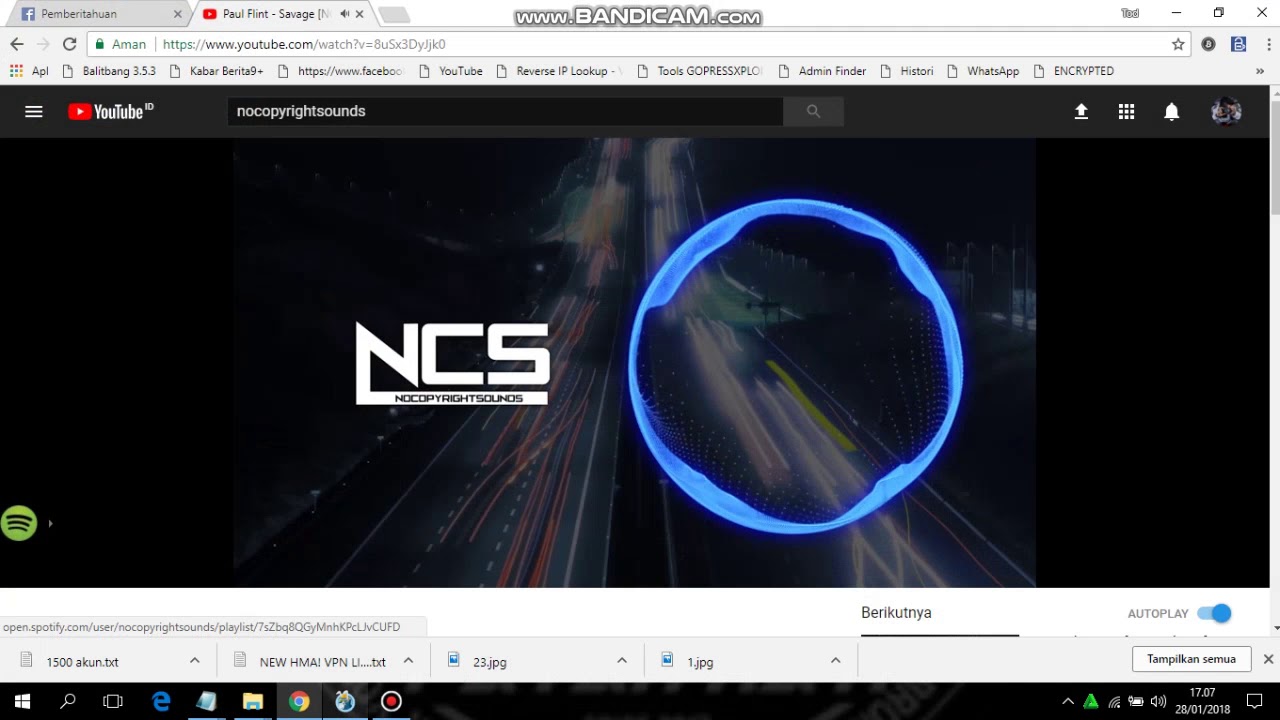
Task: Open Histori bookmark
Action: [907, 71]
